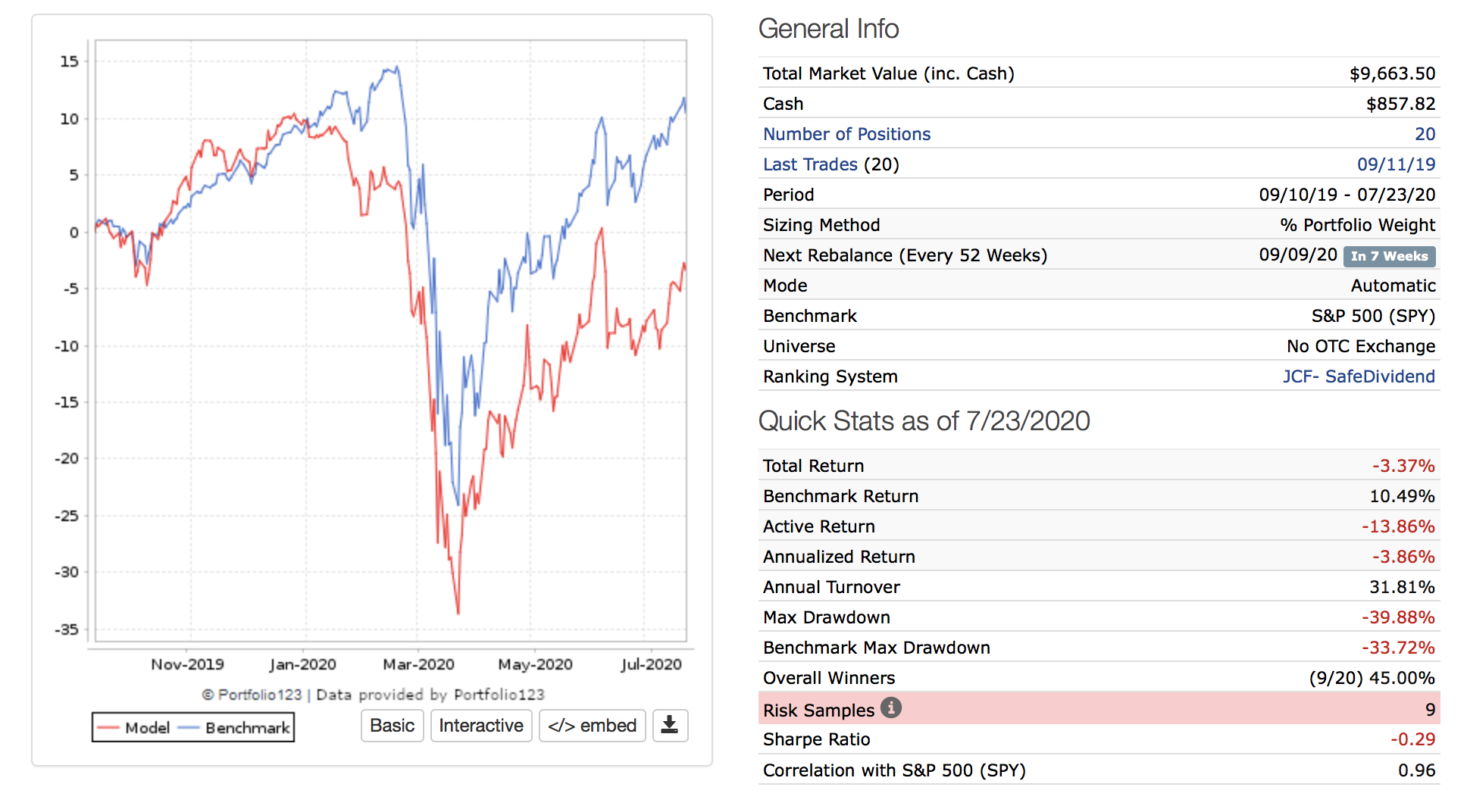The height and width of the screenshot is (812, 1467).
Task: Click the Mar-2020 label on chart axis
Action: (418, 664)
